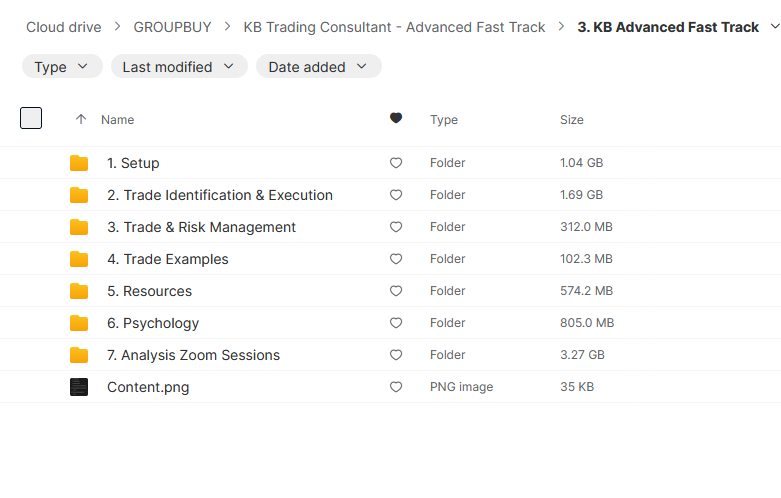
Task: Mark Content.png as favorite
Action: (x=396, y=387)
